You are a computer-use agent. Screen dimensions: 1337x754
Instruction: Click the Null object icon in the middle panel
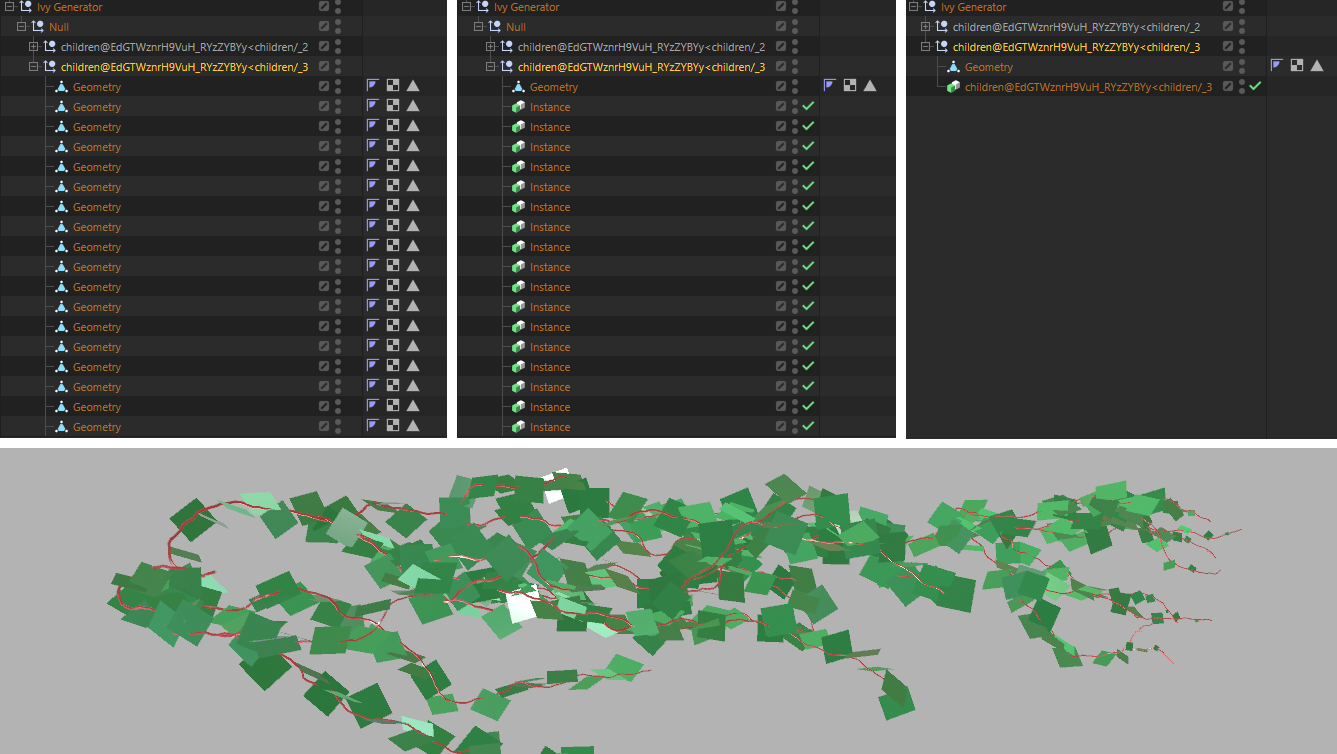495,27
